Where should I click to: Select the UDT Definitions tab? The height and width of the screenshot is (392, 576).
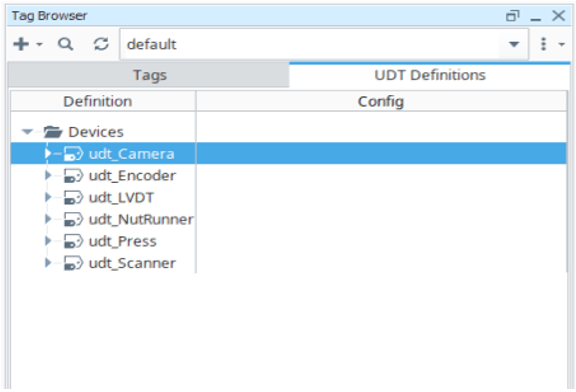click(x=429, y=75)
